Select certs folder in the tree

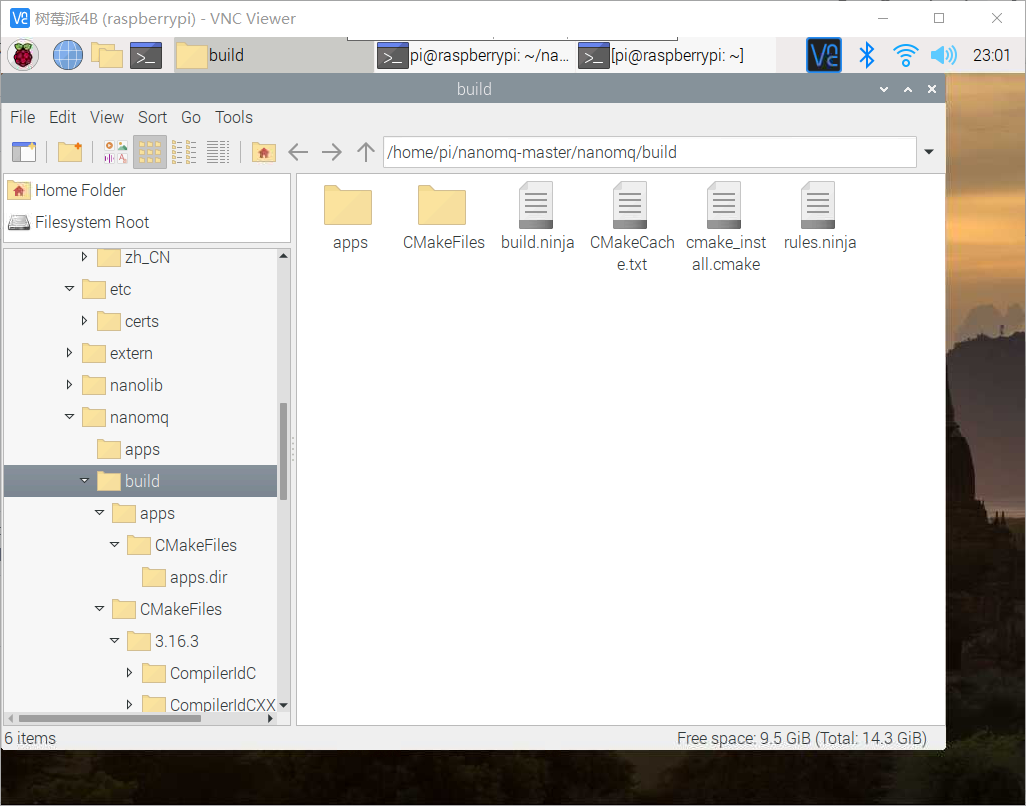tap(128, 321)
